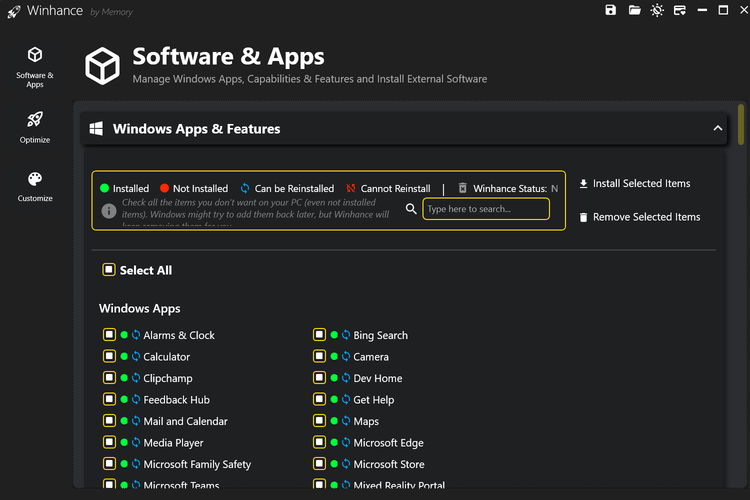
Task: Click Install Selected Items
Action: tap(634, 184)
